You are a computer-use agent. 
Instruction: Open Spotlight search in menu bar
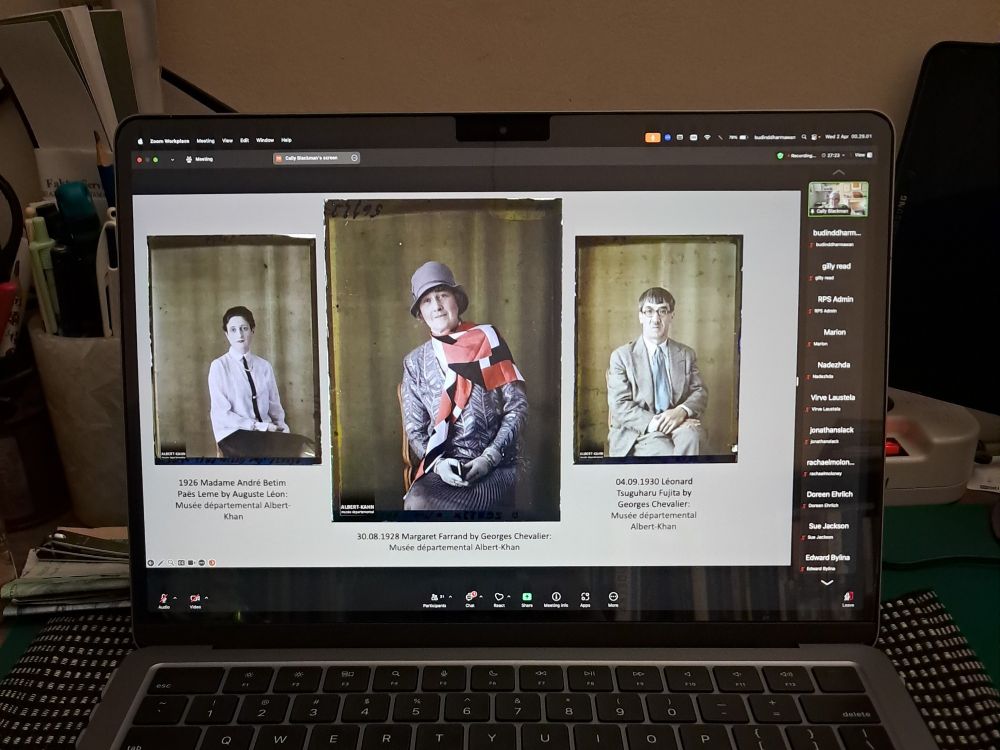(804, 136)
